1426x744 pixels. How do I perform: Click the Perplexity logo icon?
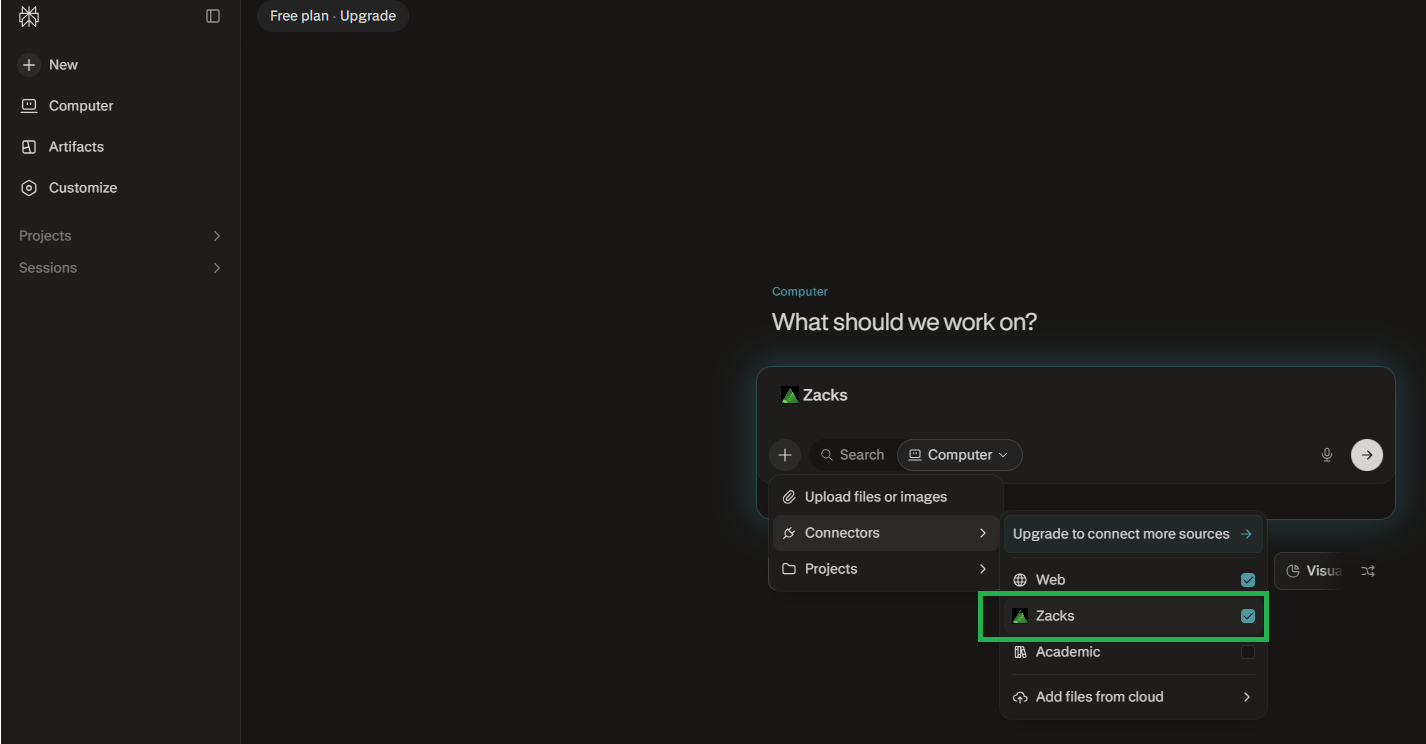(29, 16)
